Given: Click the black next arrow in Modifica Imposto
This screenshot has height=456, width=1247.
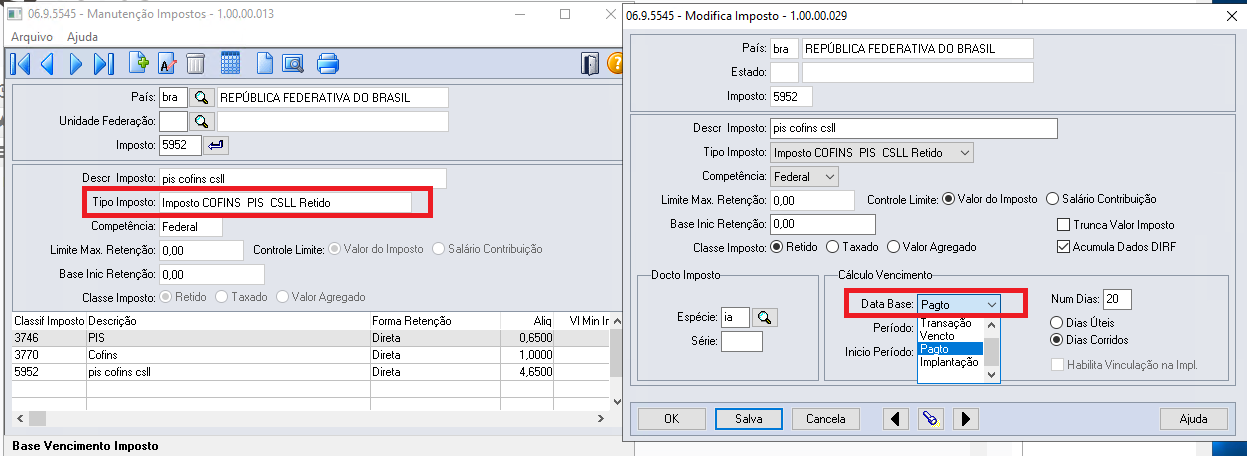Looking at the screenshot, I should (x=964, y=418).
